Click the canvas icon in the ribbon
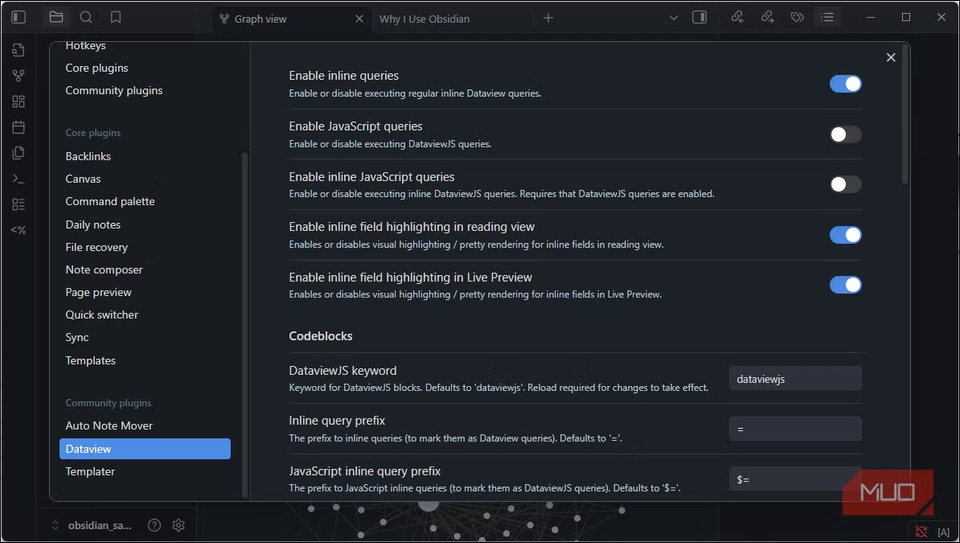The height and width of the screenshot is (543, 960). 18,102
